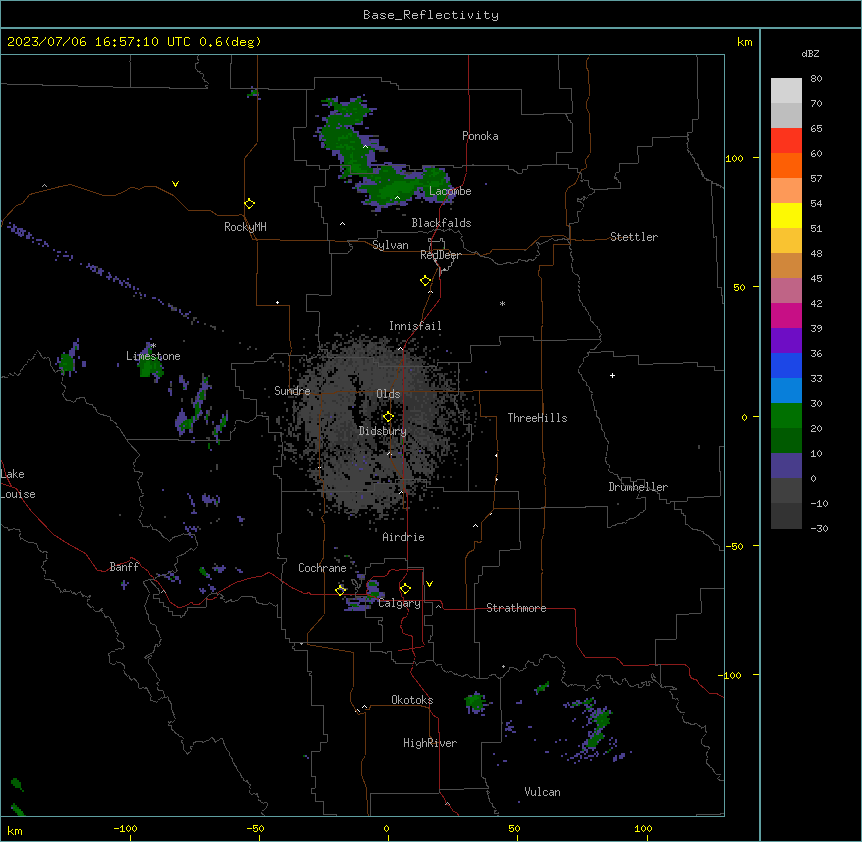
Task: Click the Blackfalds city label
Action: tap(441, 223)
